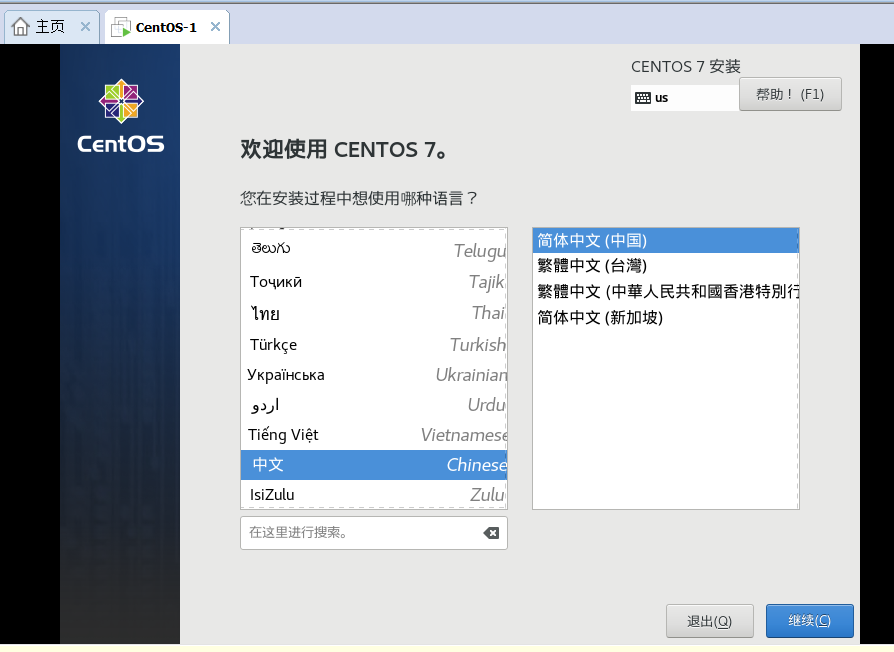Image resolution: width=894 pixels, height=652 pixels.
Task: Select IsiZulu Zulu language
Action: point(373,494)
